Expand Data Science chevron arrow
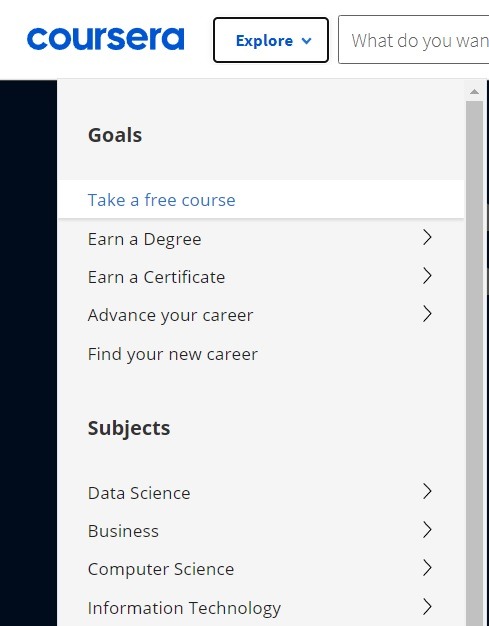Image resolution: width=489 pixels, height=626 pixels. (427, 491)
